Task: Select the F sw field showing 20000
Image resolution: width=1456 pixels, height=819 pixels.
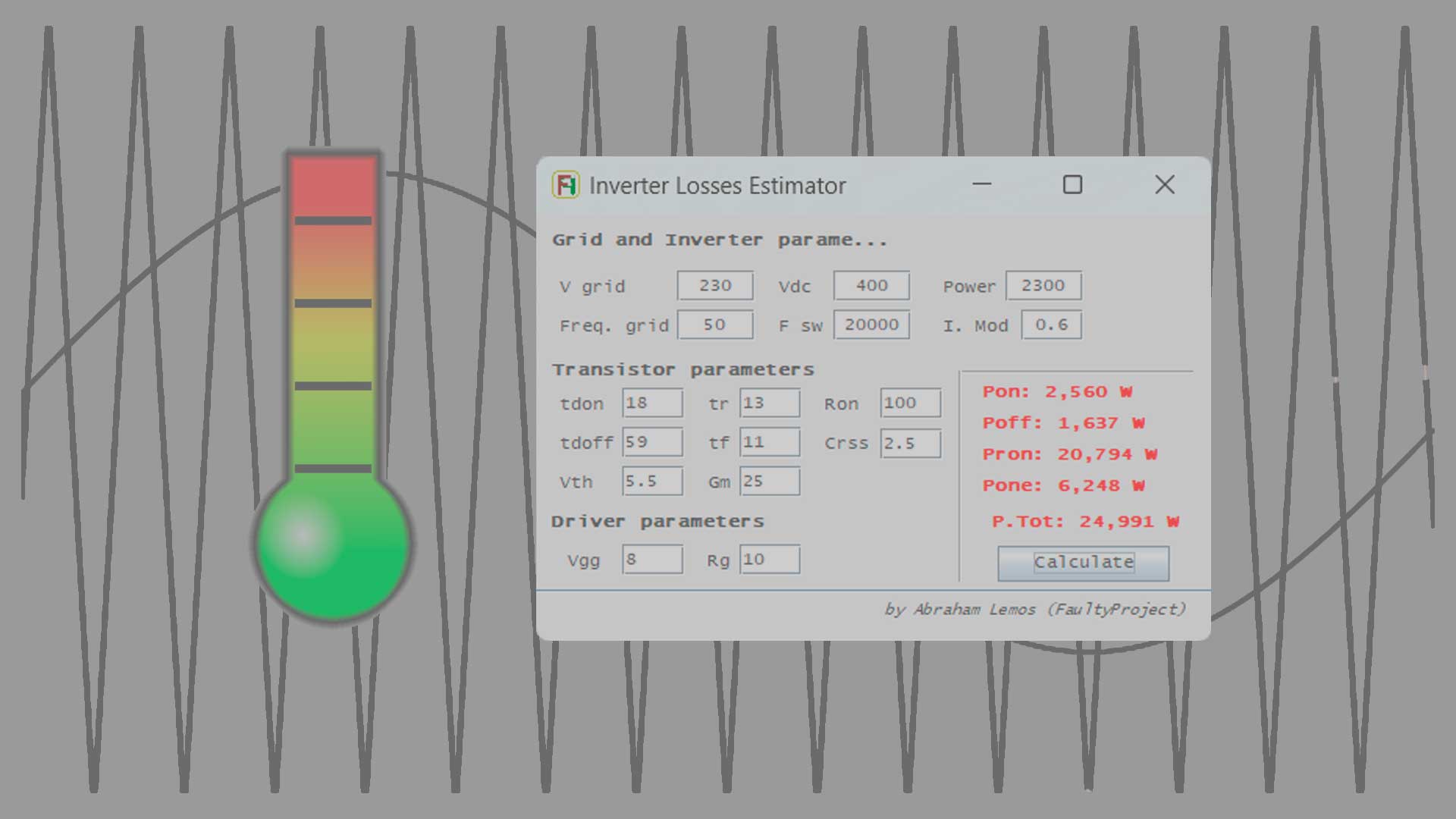Action: (871, 325)
